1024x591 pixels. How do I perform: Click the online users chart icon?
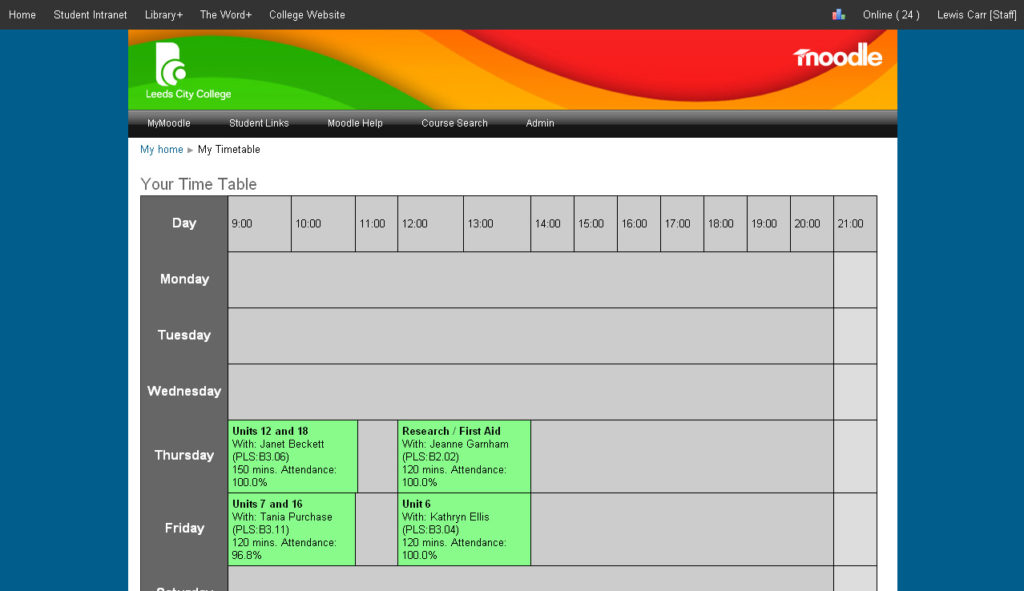(838, 14)
